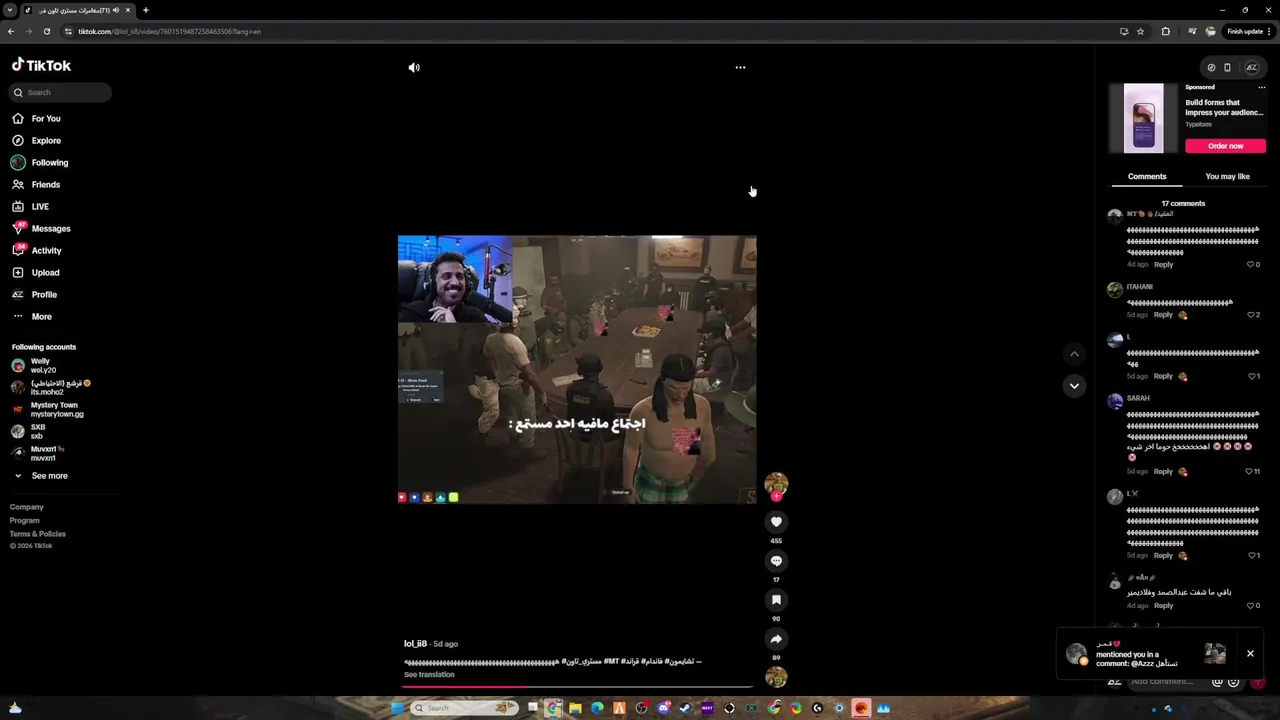Reply to the SARAH comment

[1163, 471]
